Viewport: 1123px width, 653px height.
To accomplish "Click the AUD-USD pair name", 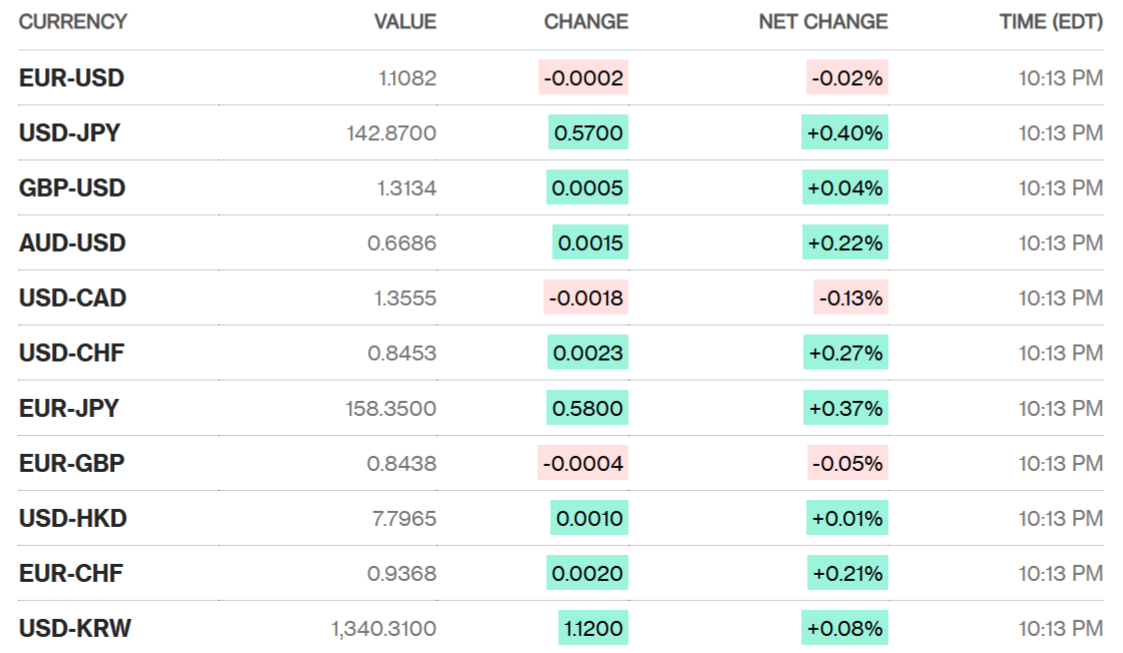I will (72, 243).
